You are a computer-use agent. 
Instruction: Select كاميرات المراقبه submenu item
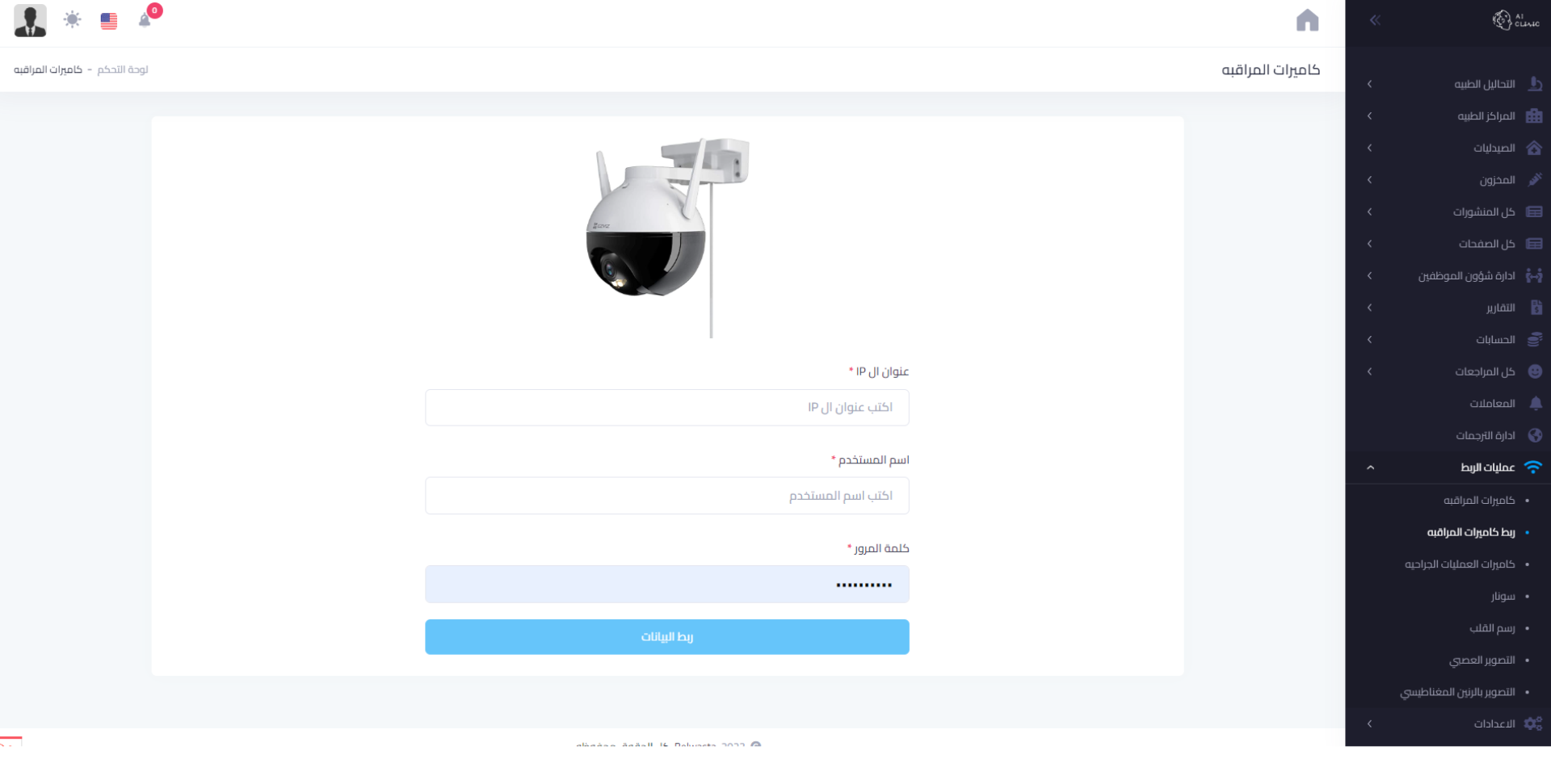(x=1479, y=501)
